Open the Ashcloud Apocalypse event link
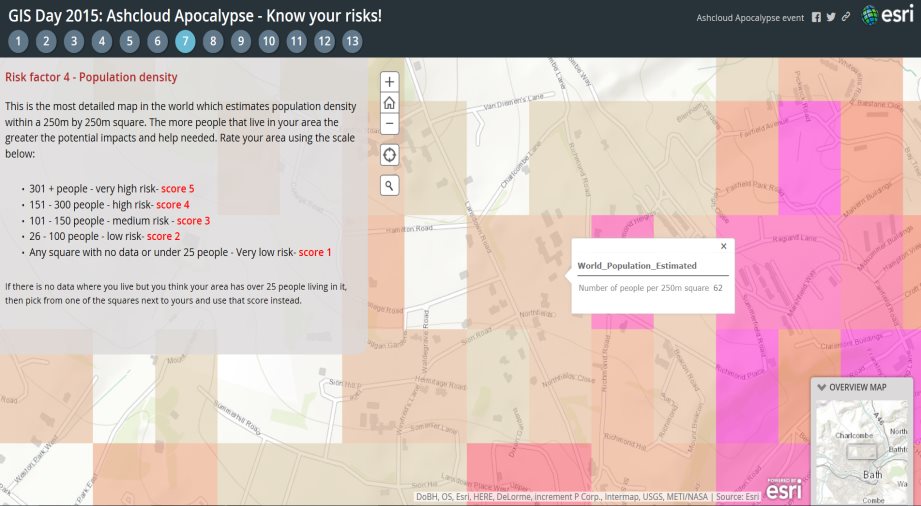The height and width of the screenshot is (506, 921). pyautogui.click(x=750, y=17)
